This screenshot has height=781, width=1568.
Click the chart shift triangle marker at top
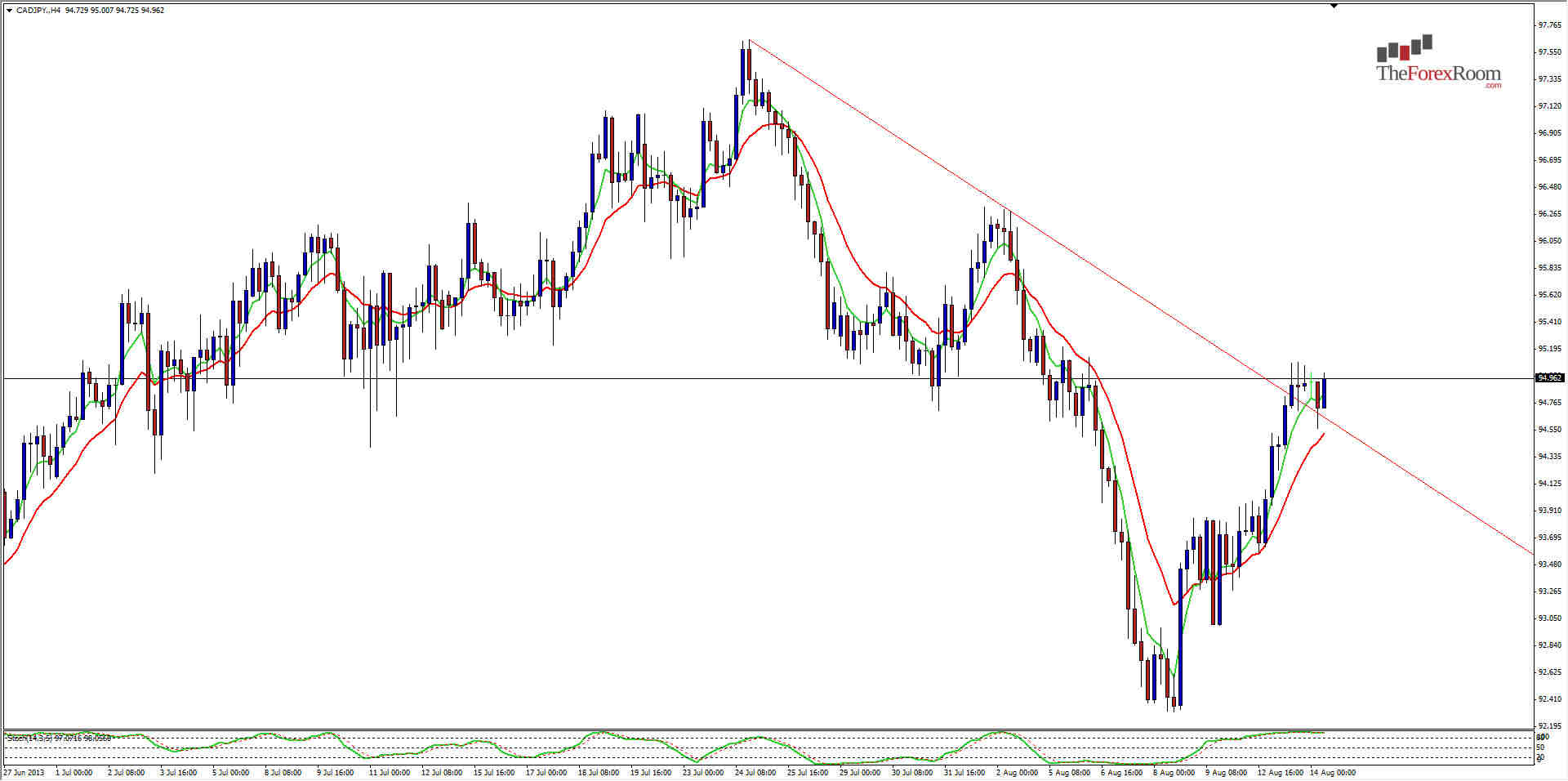1334,6
